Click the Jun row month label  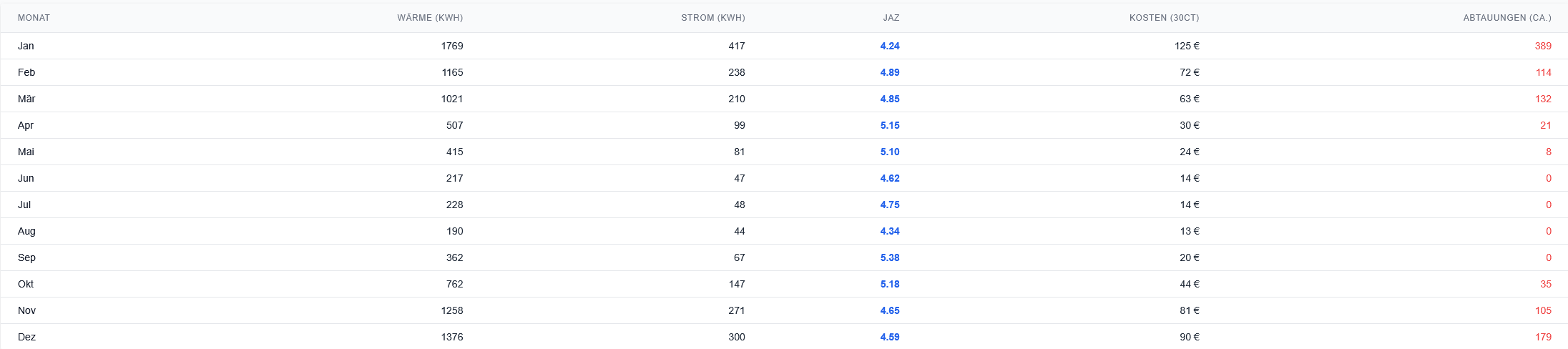(x=26, y=178)
